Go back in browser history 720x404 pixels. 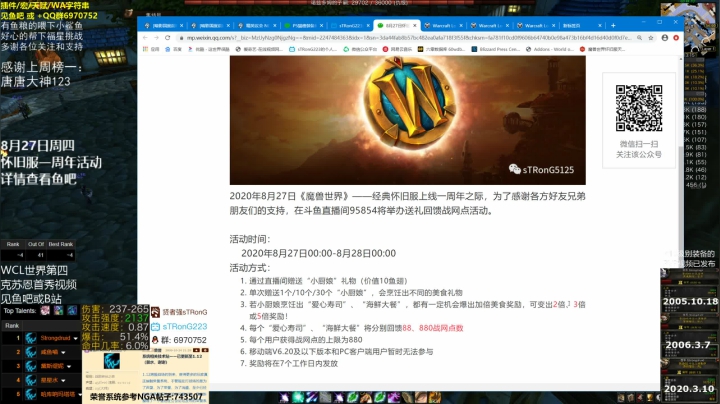tap(146, 38)
